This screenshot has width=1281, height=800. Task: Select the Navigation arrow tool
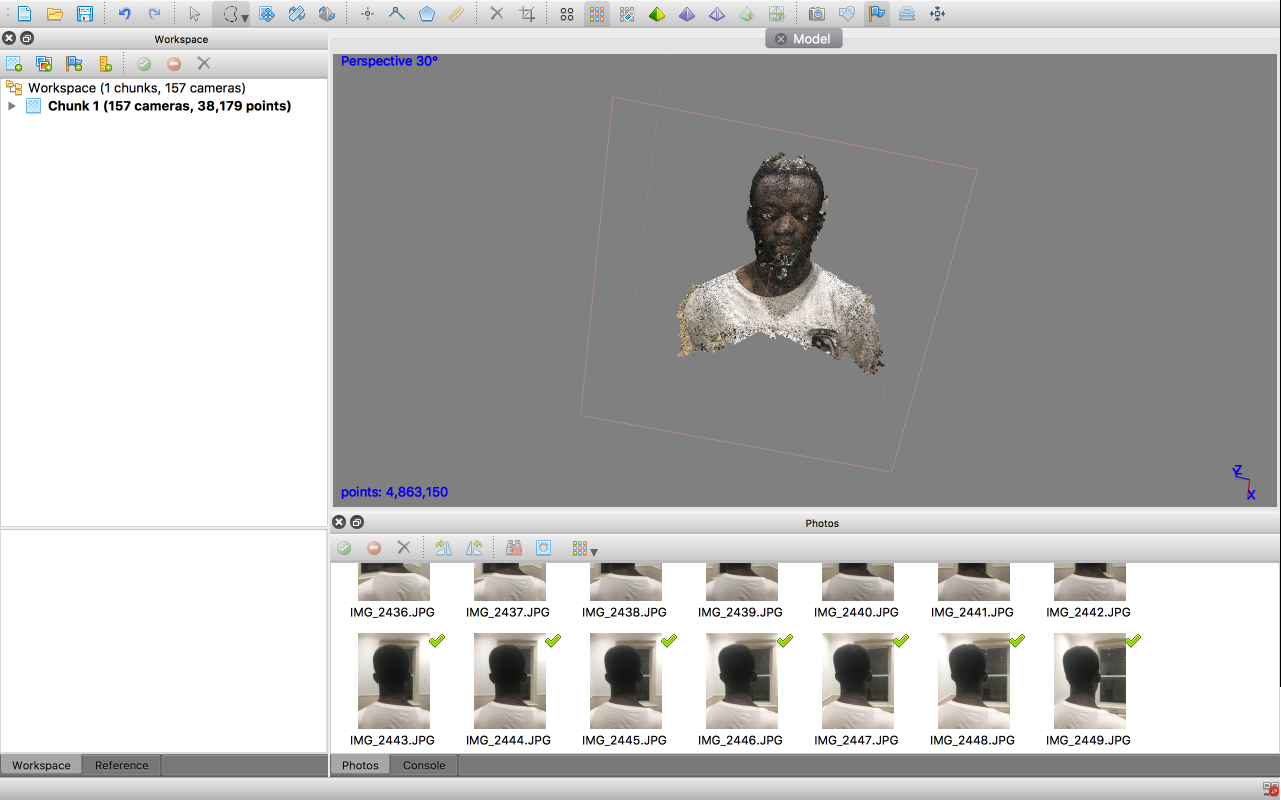tap(195, 14)
